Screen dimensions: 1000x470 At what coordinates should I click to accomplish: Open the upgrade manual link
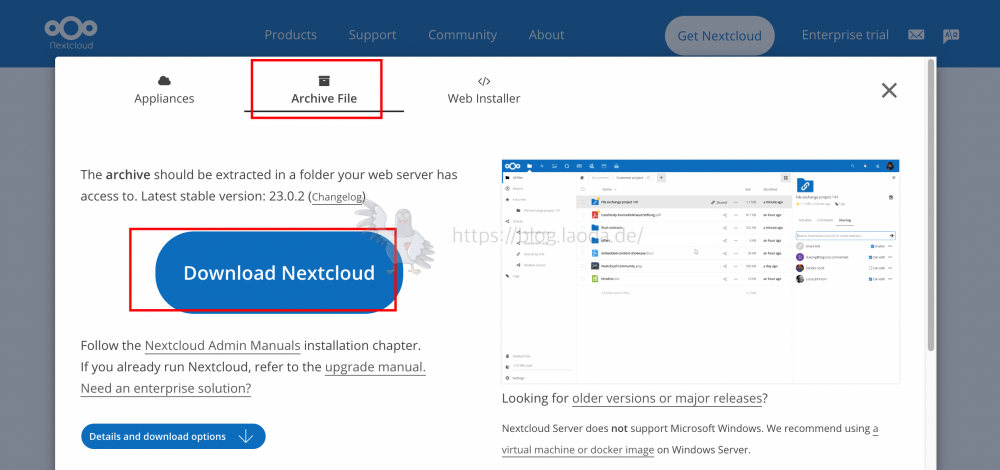pyautogui.click(x=375, y=367)
